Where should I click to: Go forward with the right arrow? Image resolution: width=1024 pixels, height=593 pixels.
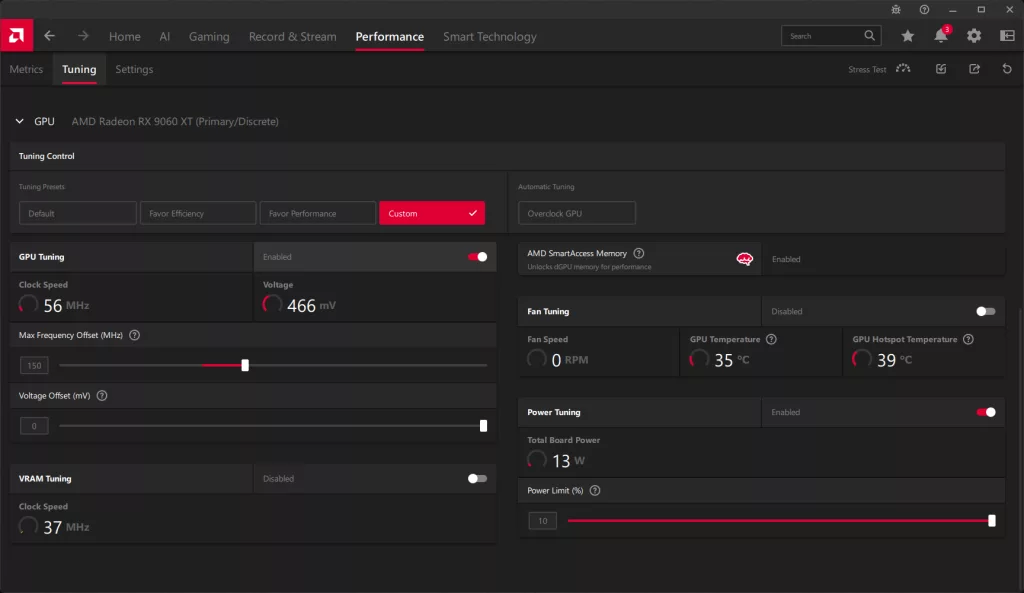[83, 36]
